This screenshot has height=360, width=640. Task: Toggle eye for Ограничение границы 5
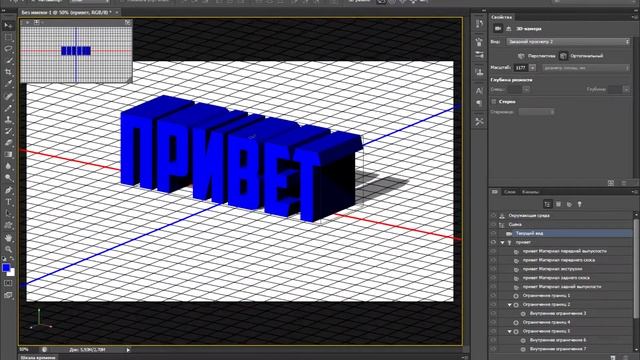click(x=493, y=331)
